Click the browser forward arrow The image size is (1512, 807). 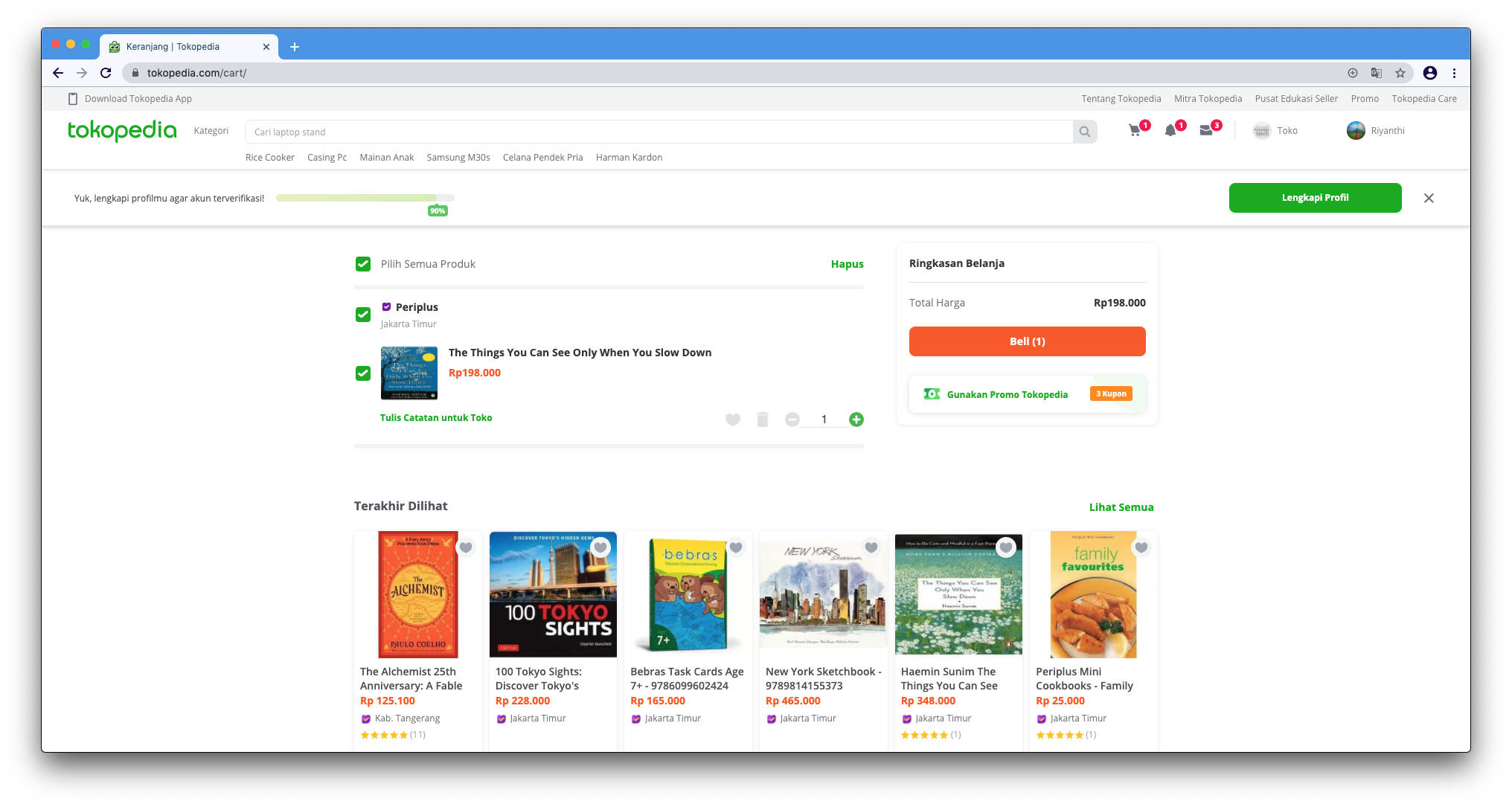coord(82,73)
